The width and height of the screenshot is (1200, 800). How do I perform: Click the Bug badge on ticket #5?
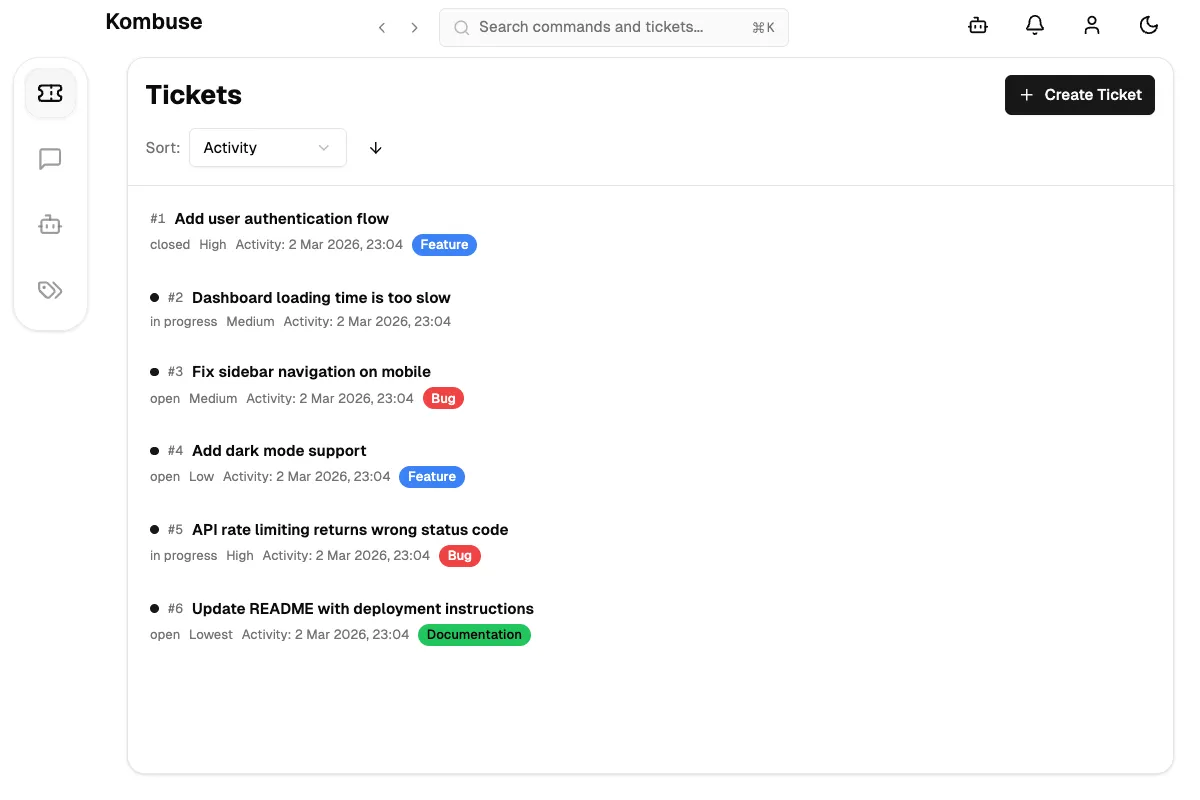(x=459, y=555)
